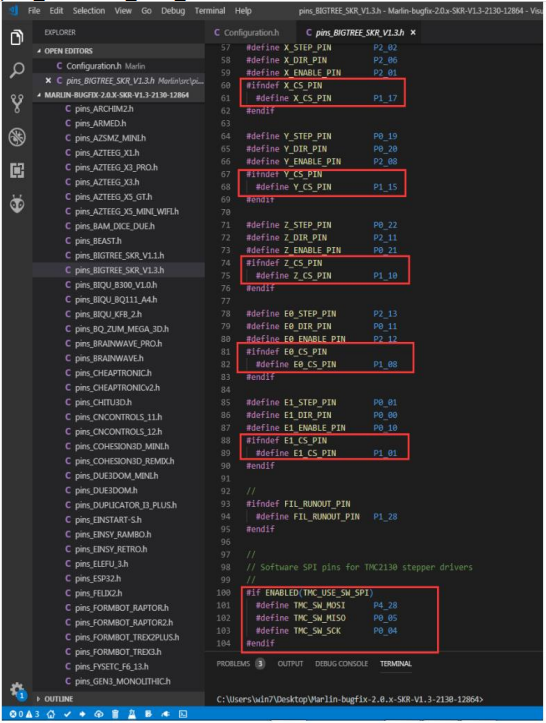Screen dimensions: 546x723
Task: Close pins_BIGTREE_SKR_V1.3.h in Open Editors list
Action: [x=48, y=81]
